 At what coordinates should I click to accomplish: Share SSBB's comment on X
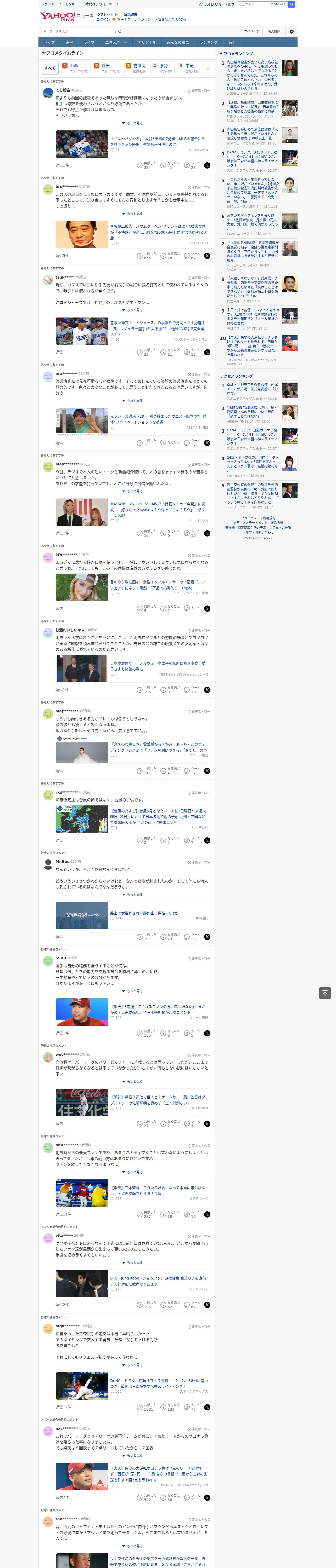(x=207, y=1033)
